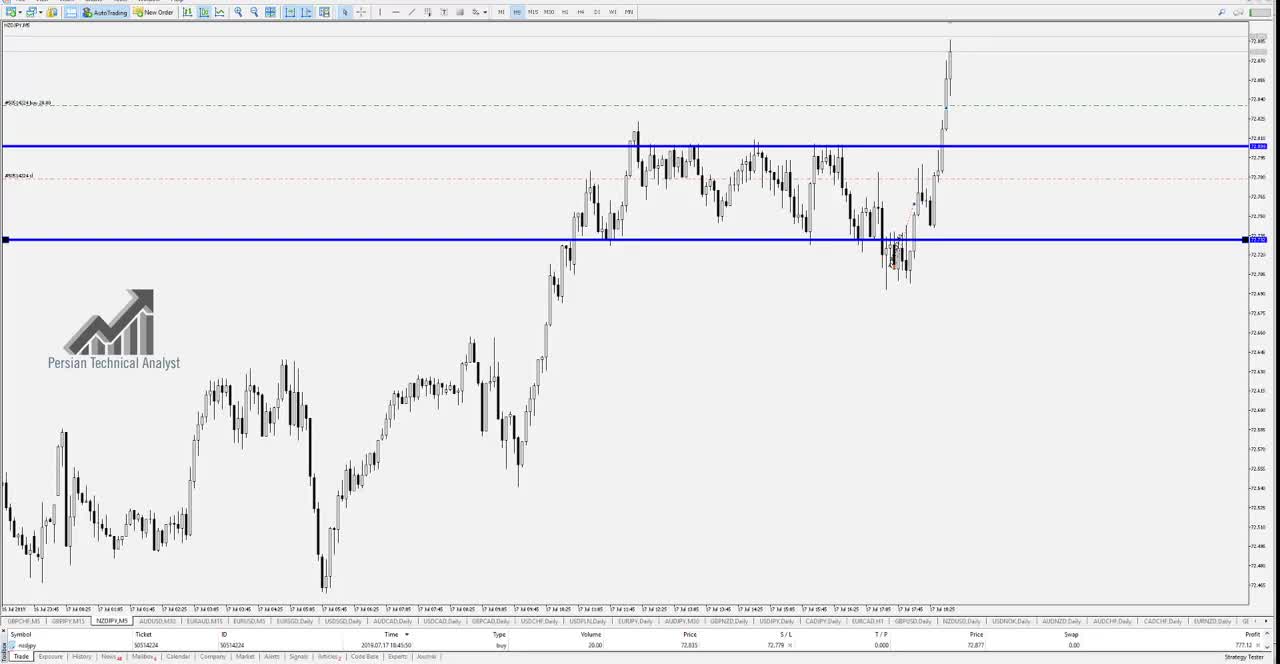Expand the New Chart dropdown arrow
The width and height of the screenshot is (1280, 664).
pyautogui.click(x=19, y=12)
